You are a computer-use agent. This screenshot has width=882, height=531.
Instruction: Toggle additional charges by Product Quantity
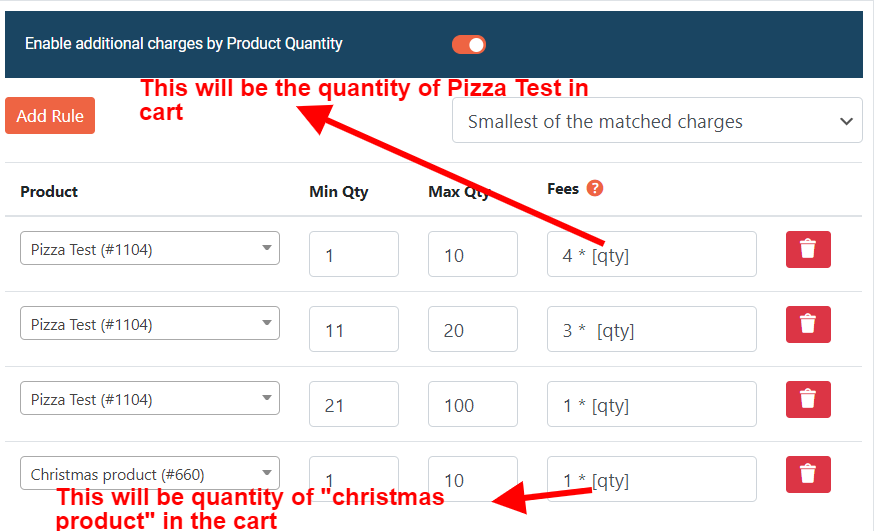pos(469,44)
